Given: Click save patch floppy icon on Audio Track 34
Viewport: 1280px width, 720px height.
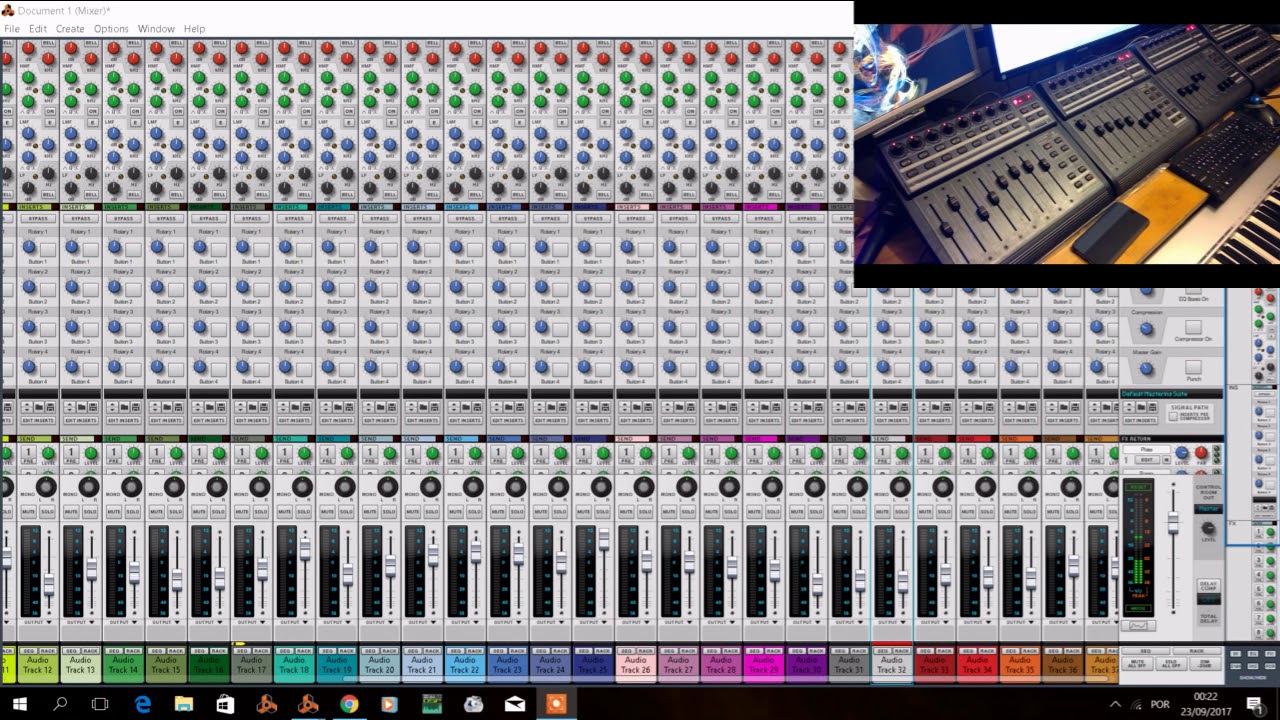Looking at the screenshot, I should (990, 407).
